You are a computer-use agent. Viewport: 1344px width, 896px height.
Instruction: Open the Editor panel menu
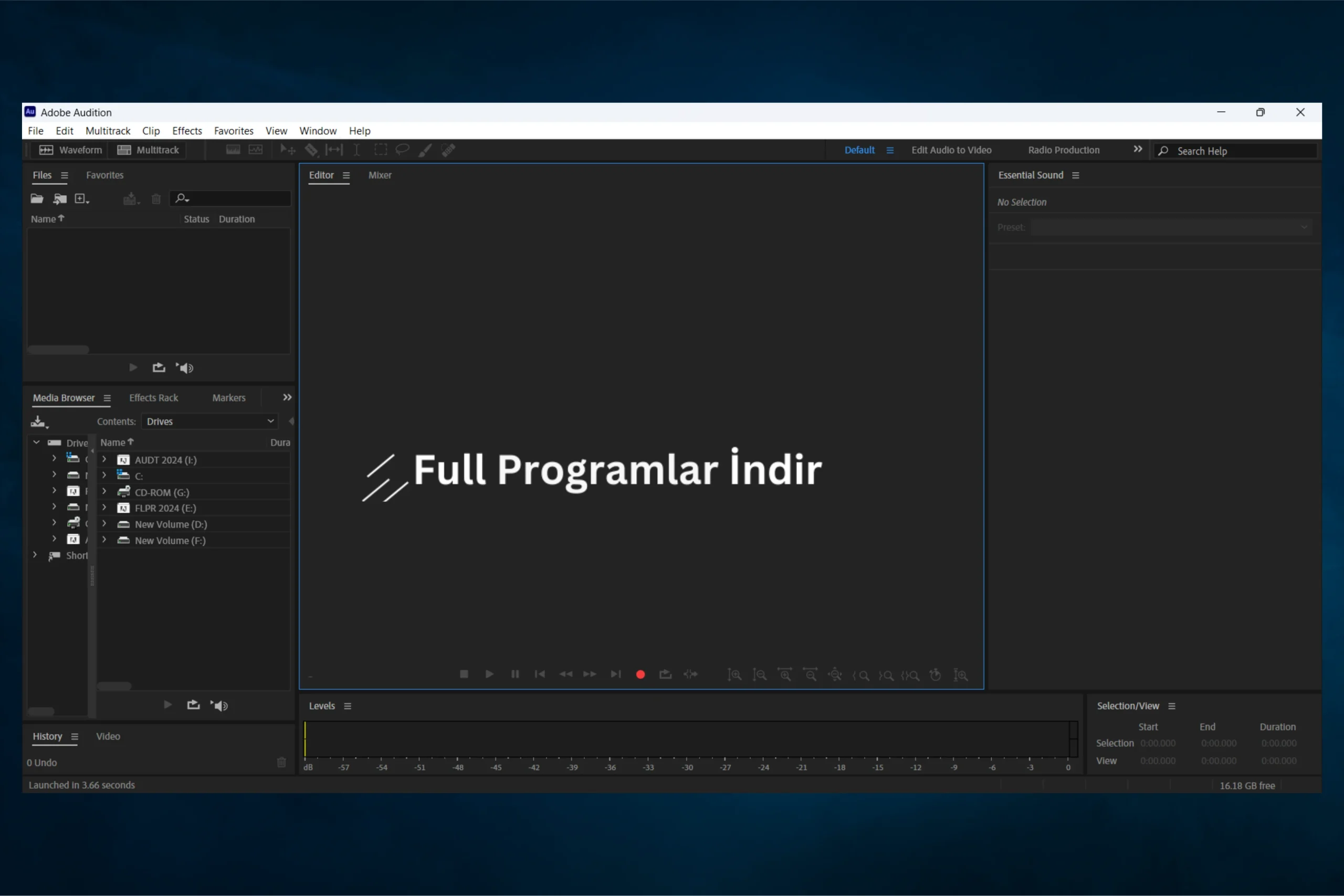346,175
